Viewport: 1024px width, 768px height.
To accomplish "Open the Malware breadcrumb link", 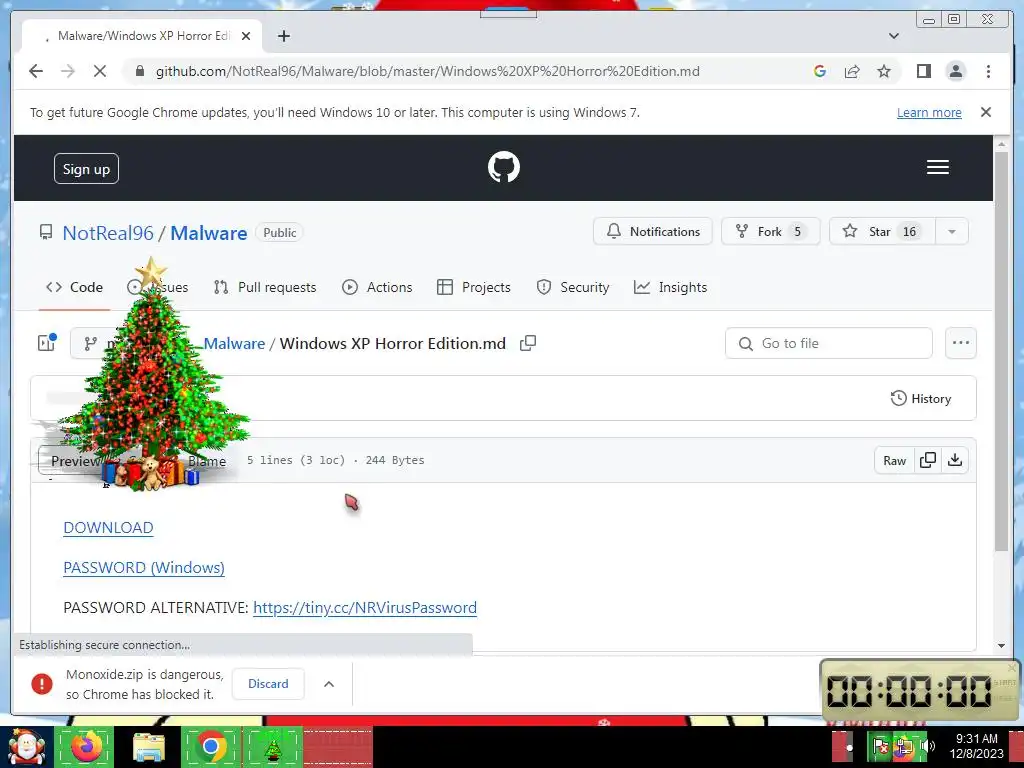I will pyautogui.click(x=234, y=344).
